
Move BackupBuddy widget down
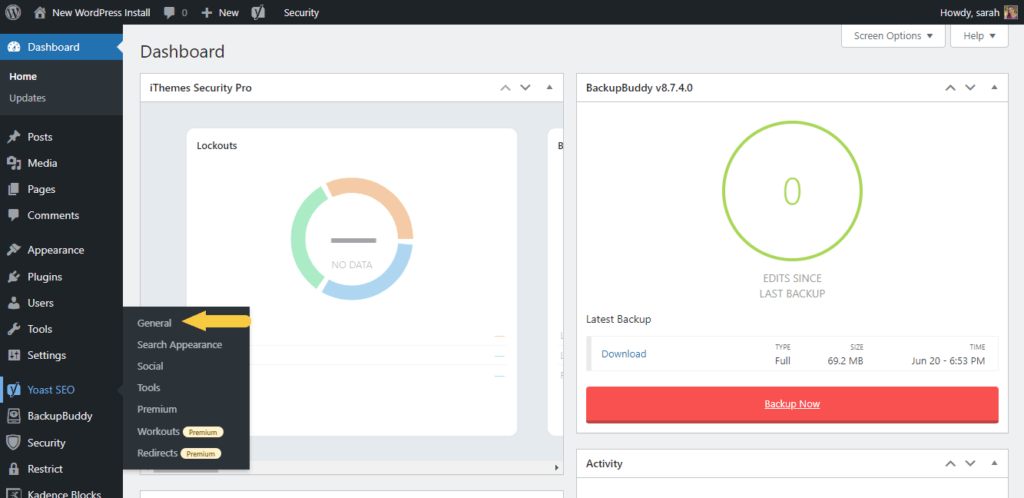click(x=970, y=87)
